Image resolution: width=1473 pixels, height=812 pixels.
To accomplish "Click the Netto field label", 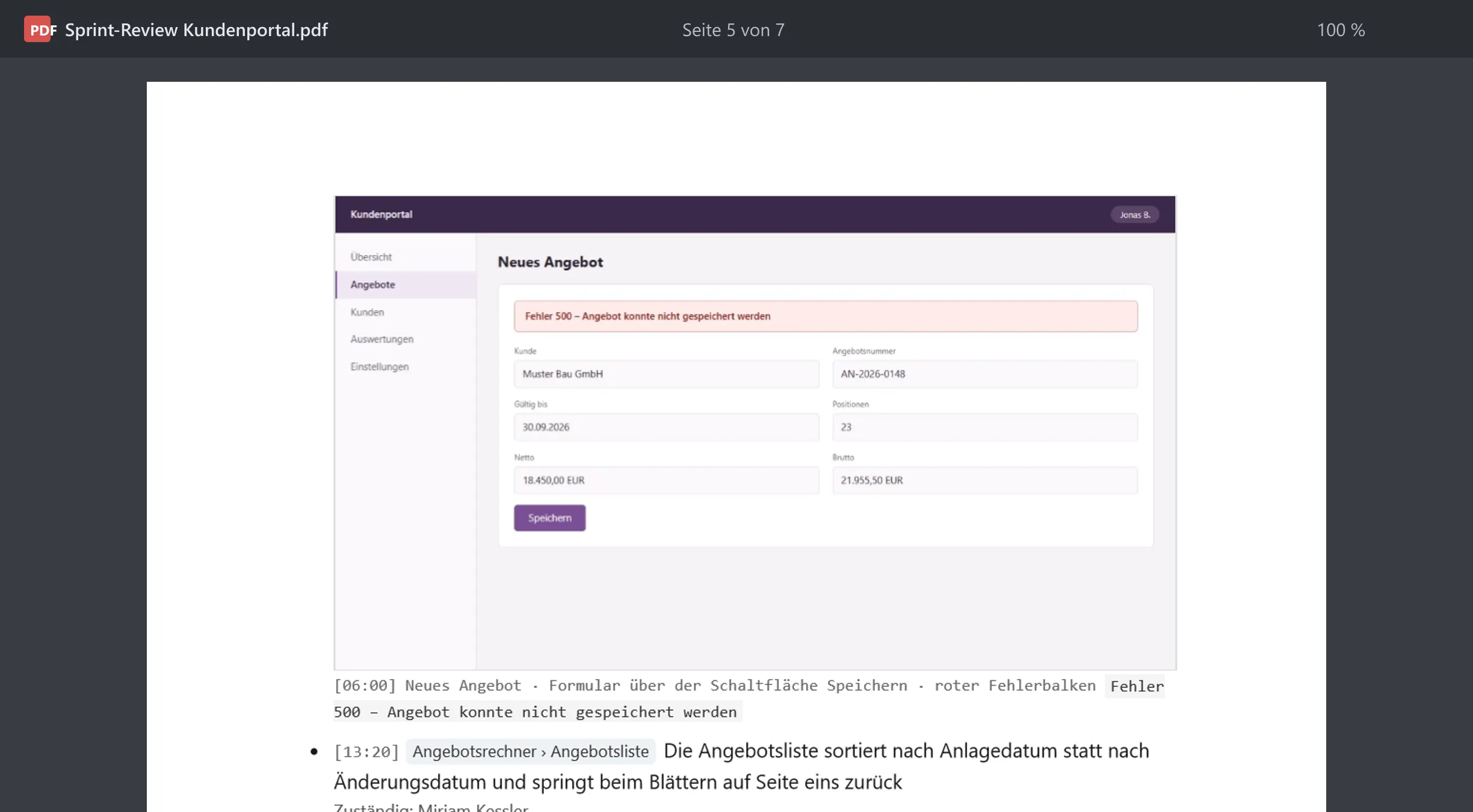I will coord(524,458).
